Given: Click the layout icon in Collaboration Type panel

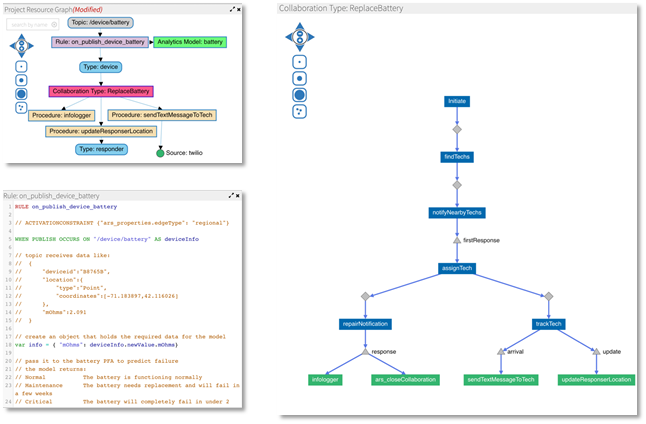Looking at the screenshot, I should tap(298, 112).
